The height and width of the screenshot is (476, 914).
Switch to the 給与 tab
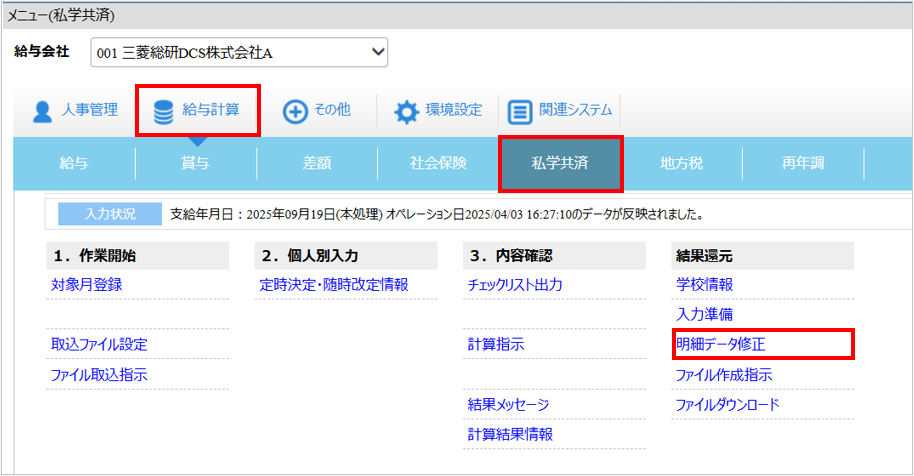click(x=74, y=163)
